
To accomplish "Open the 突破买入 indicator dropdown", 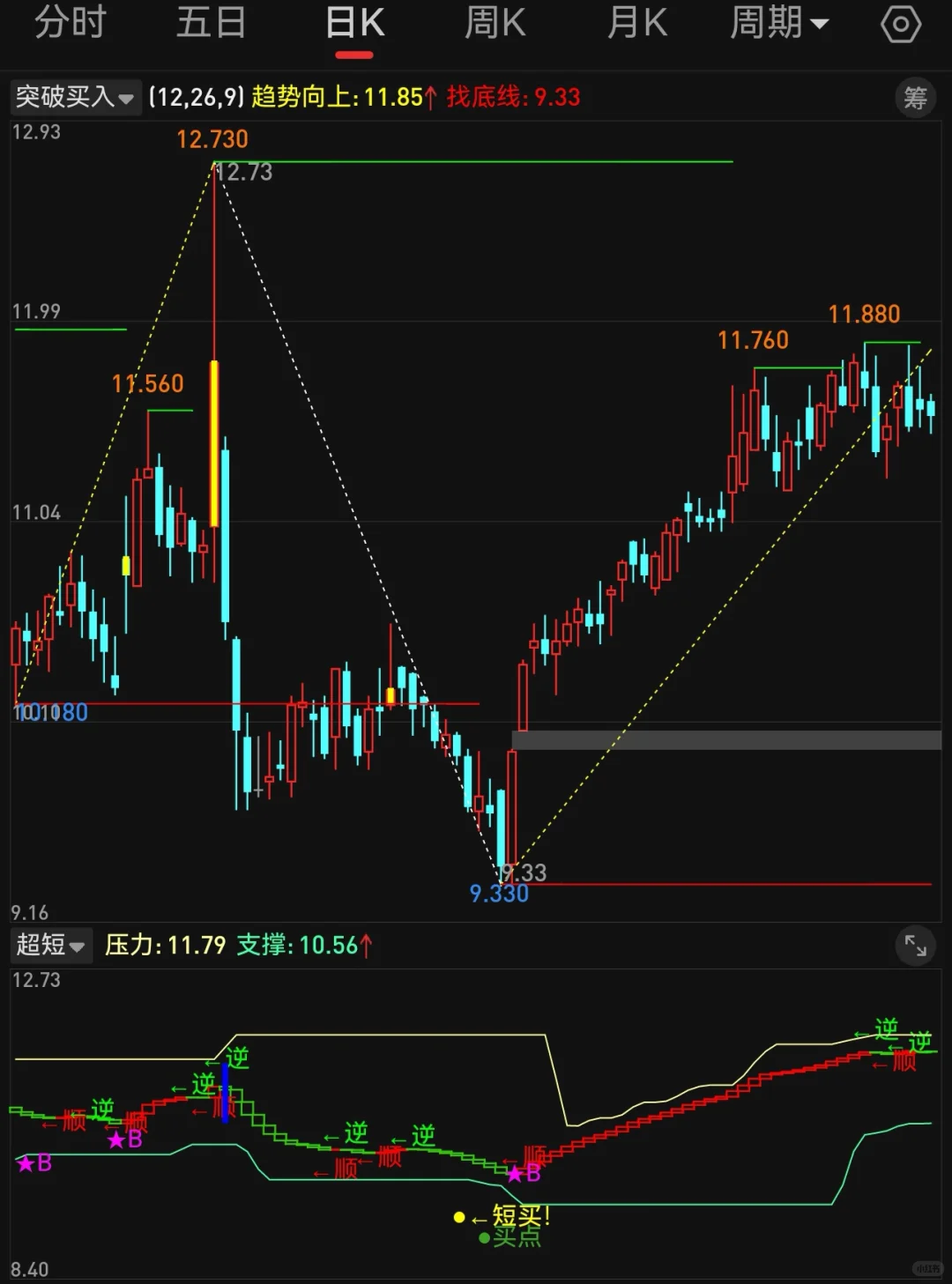I will 74,97.
